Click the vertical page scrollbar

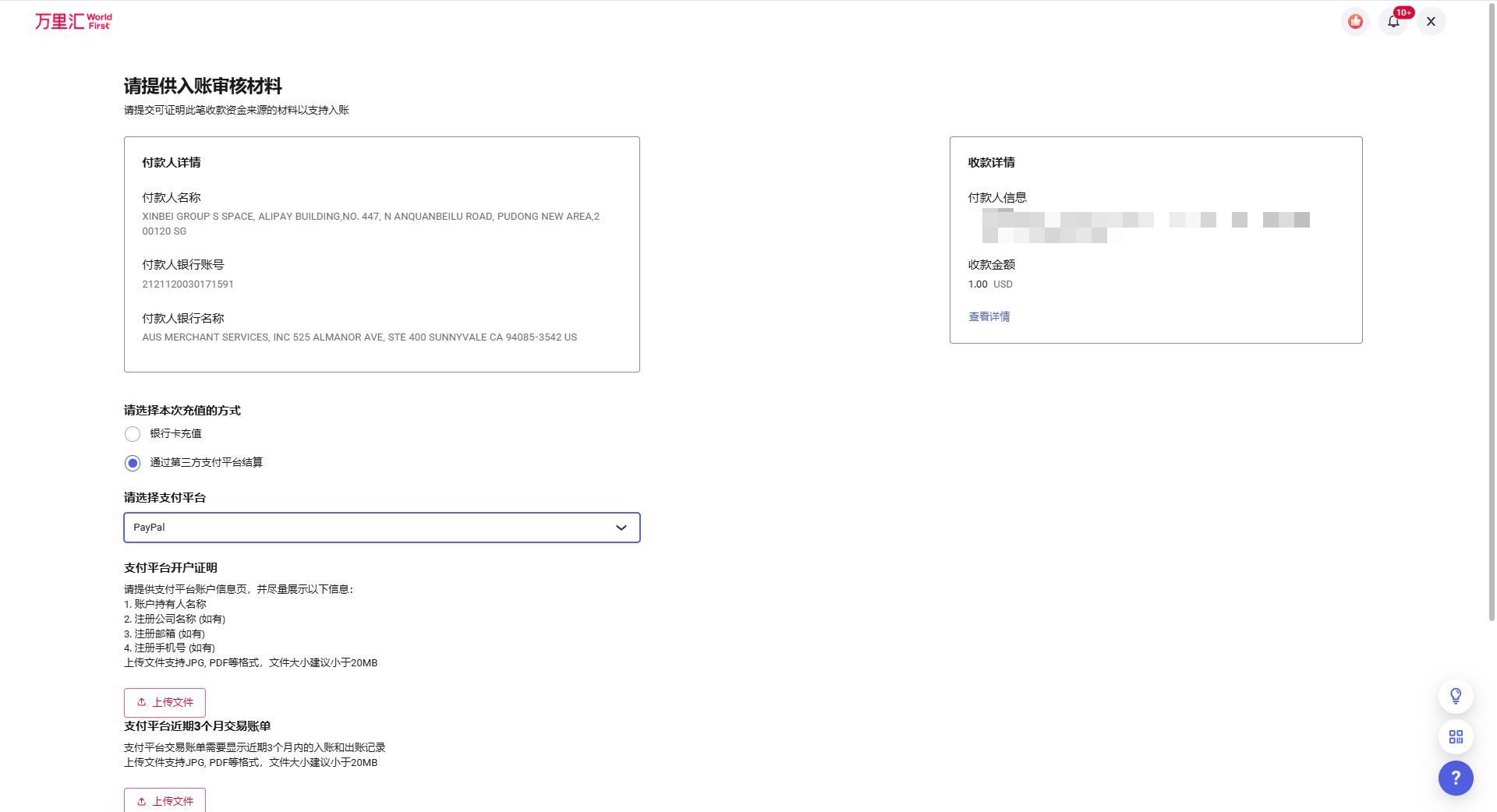click(1492, 312)
